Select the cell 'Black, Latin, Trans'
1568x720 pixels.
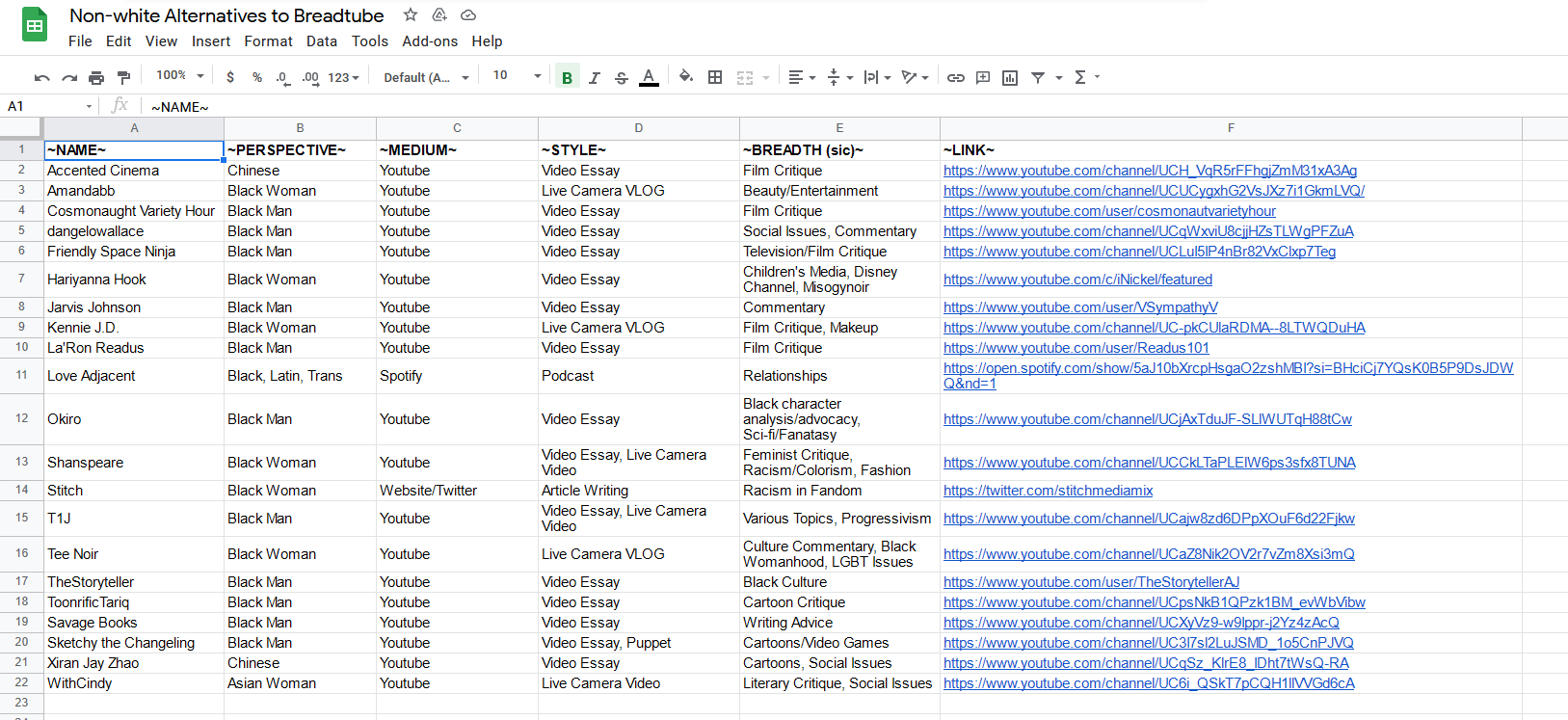pyautogui.click(x=300, y=376)
